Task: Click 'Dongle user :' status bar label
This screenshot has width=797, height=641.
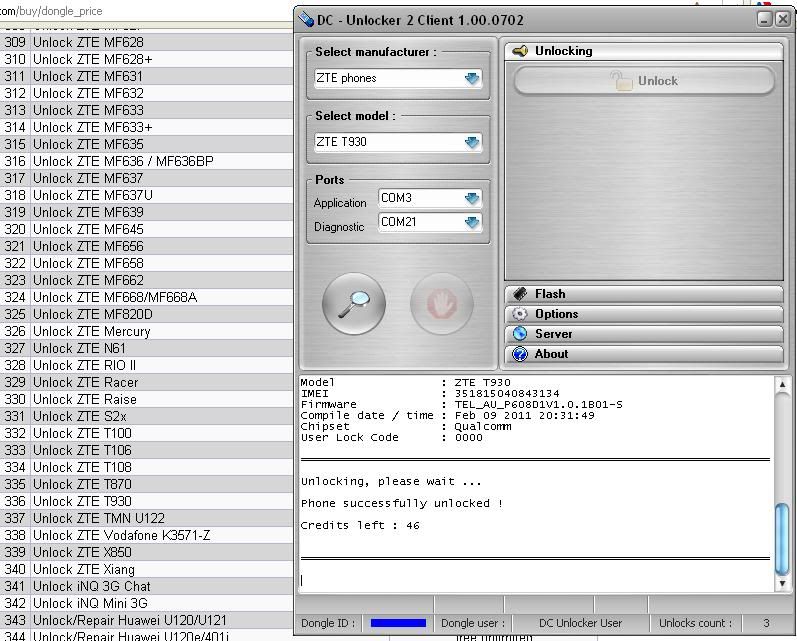Action: (x=473, y=623)
